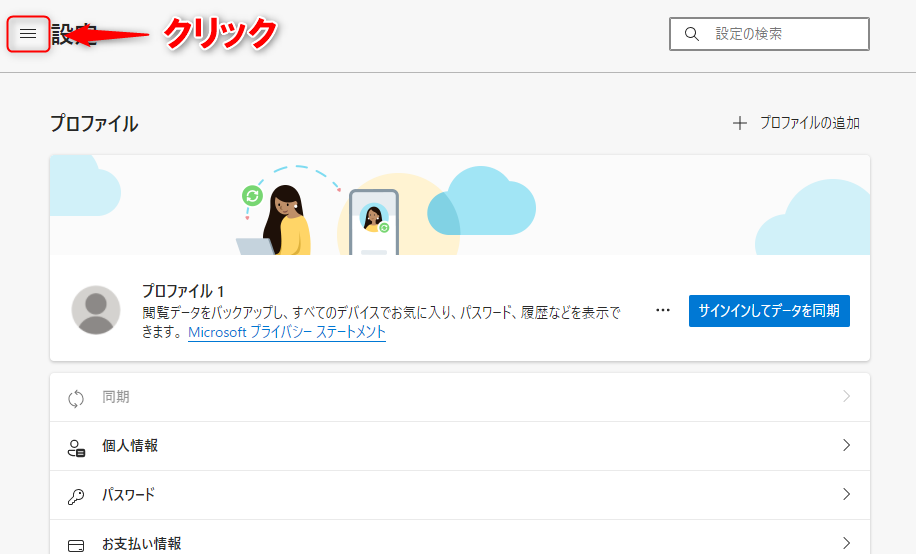Viewport: 916px width, 554px height.
Task: Click the gray profile avatar picture
Action: click(x=96, y=309)
